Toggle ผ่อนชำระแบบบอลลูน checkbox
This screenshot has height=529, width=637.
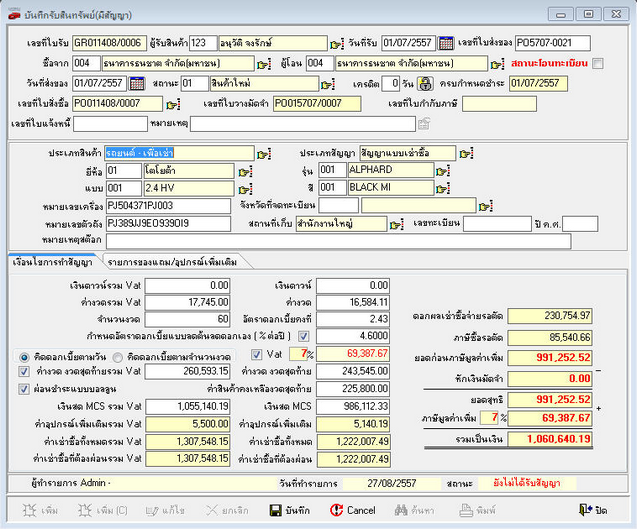coord(24,389)
